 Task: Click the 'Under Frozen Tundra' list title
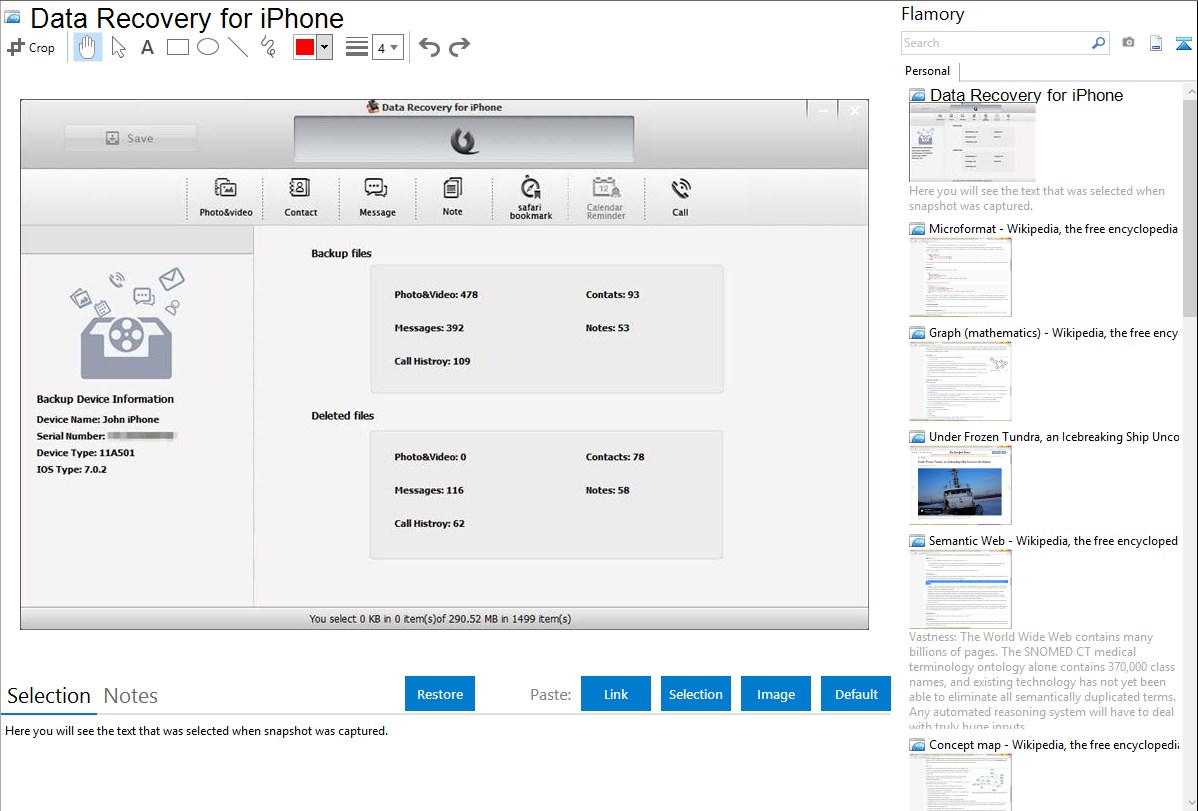point(1054,436)
